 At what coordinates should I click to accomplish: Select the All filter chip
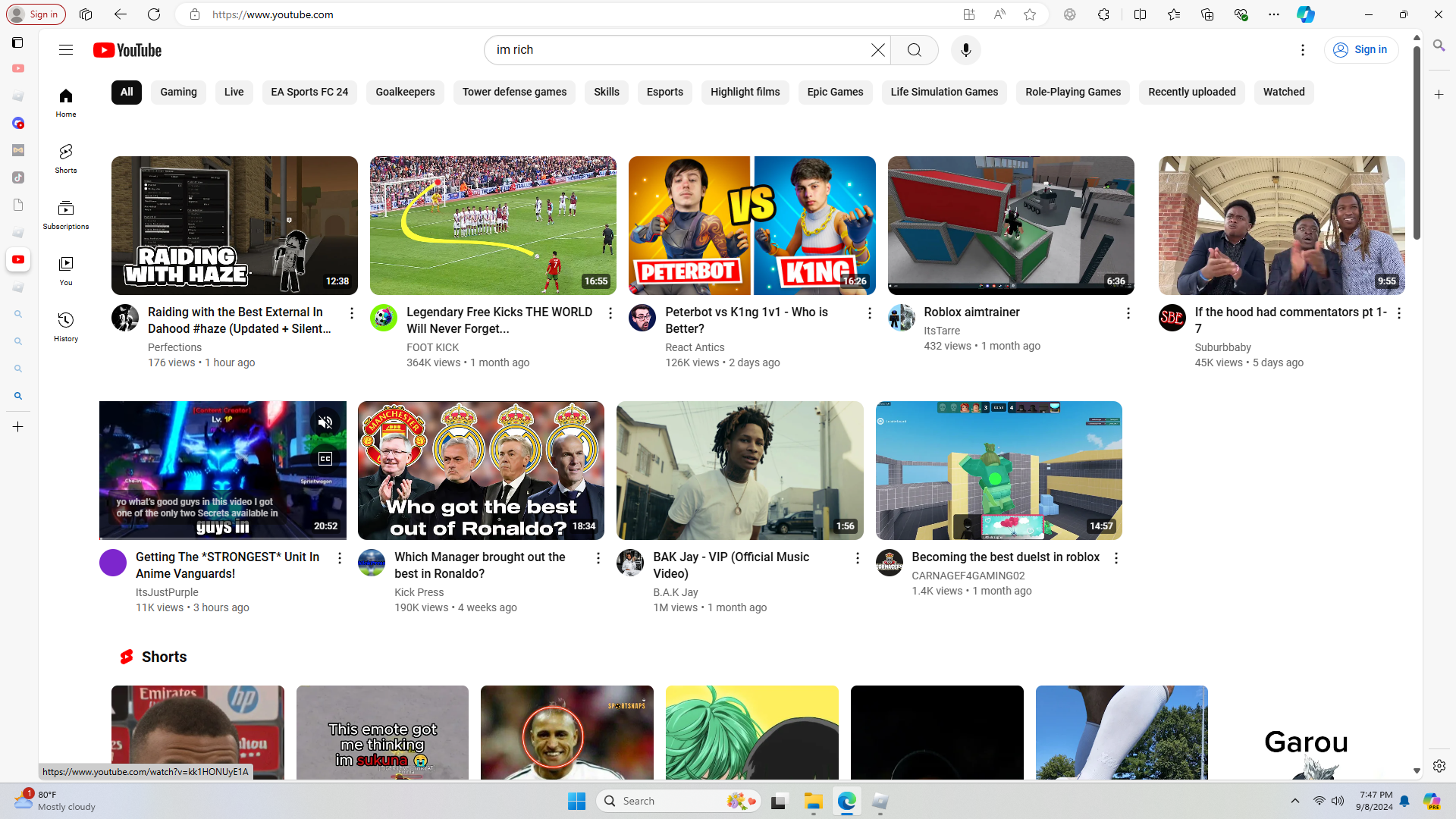coord(127,93)
